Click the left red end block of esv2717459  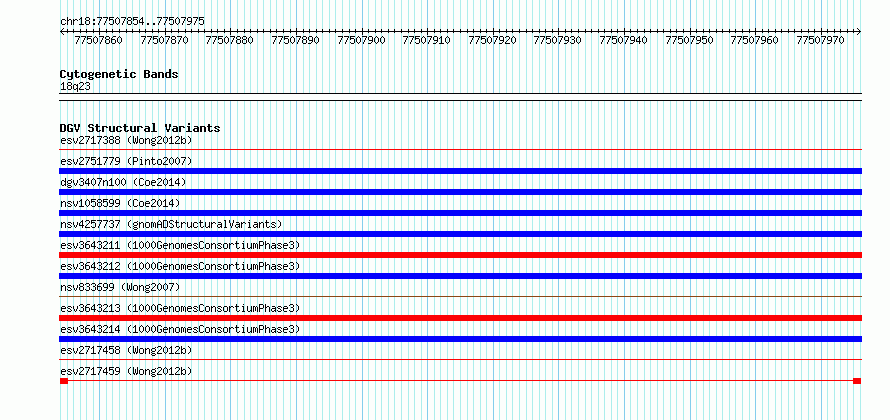tap(64, 381)
